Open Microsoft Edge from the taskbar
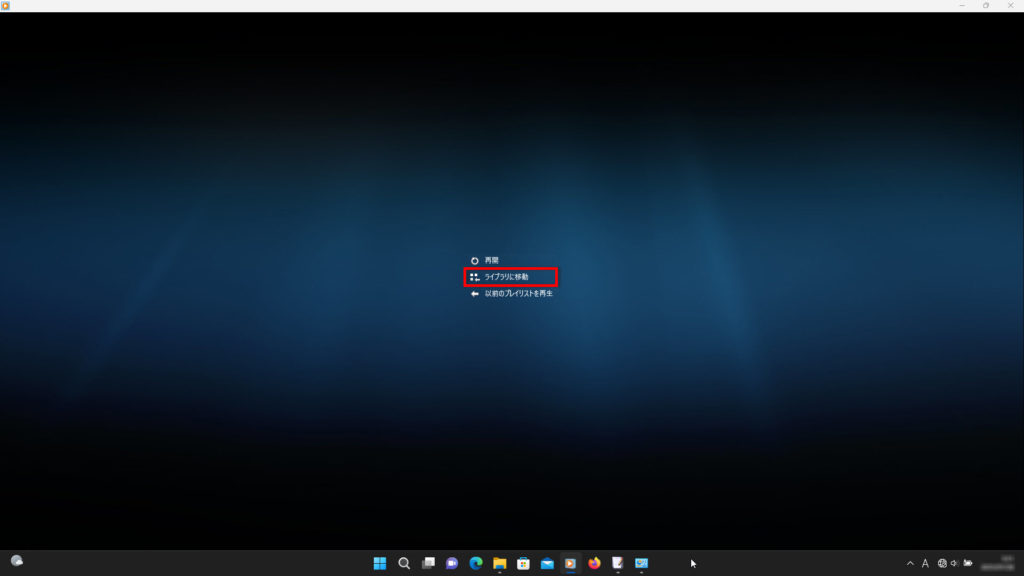The width and height of the screenshot is (1024, 576). [x=476, y=563]
